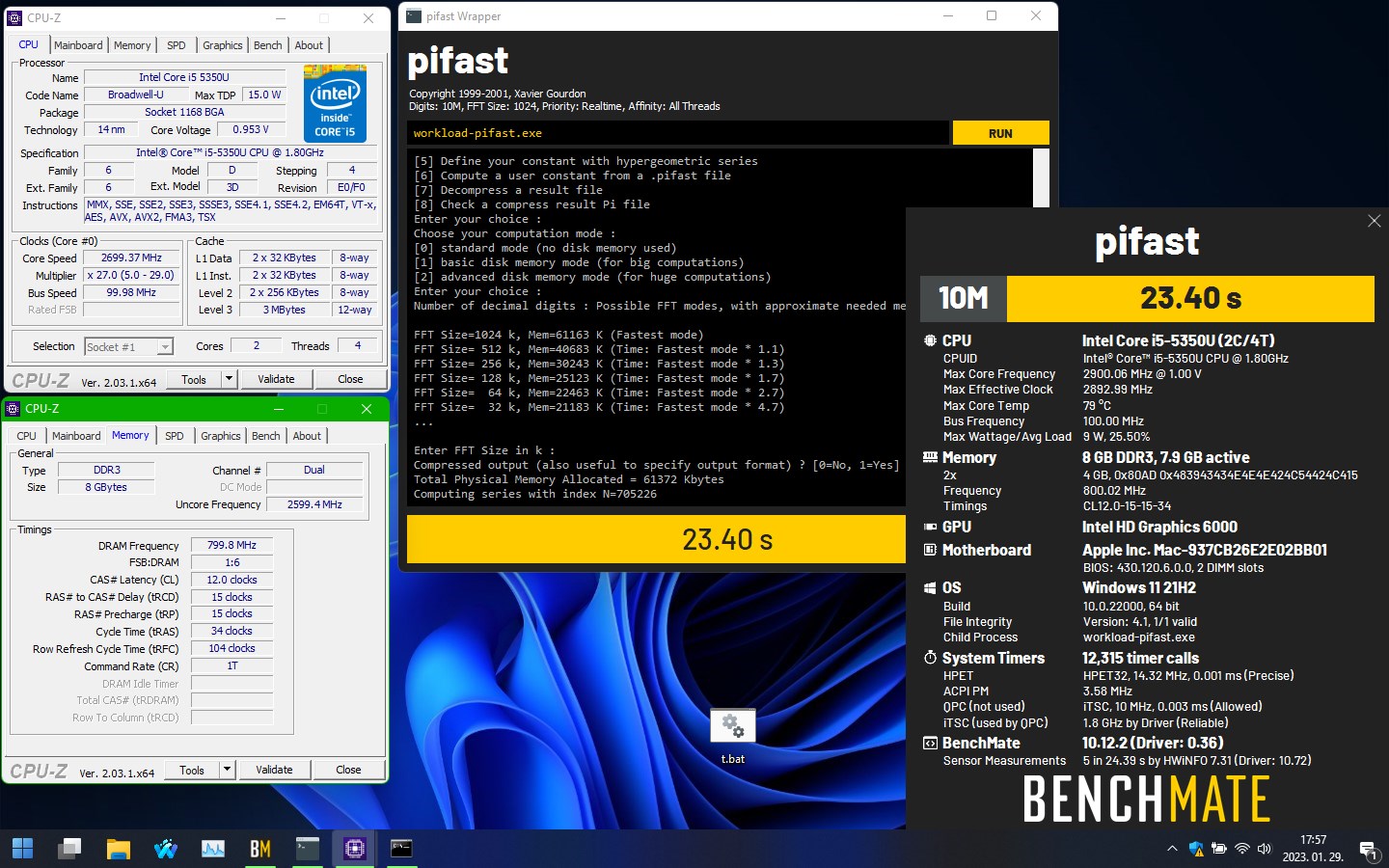Click the Uncore Frequency value 2599.4 MHz
Viewport: 1389px width, 868px height.
[314, 504]
